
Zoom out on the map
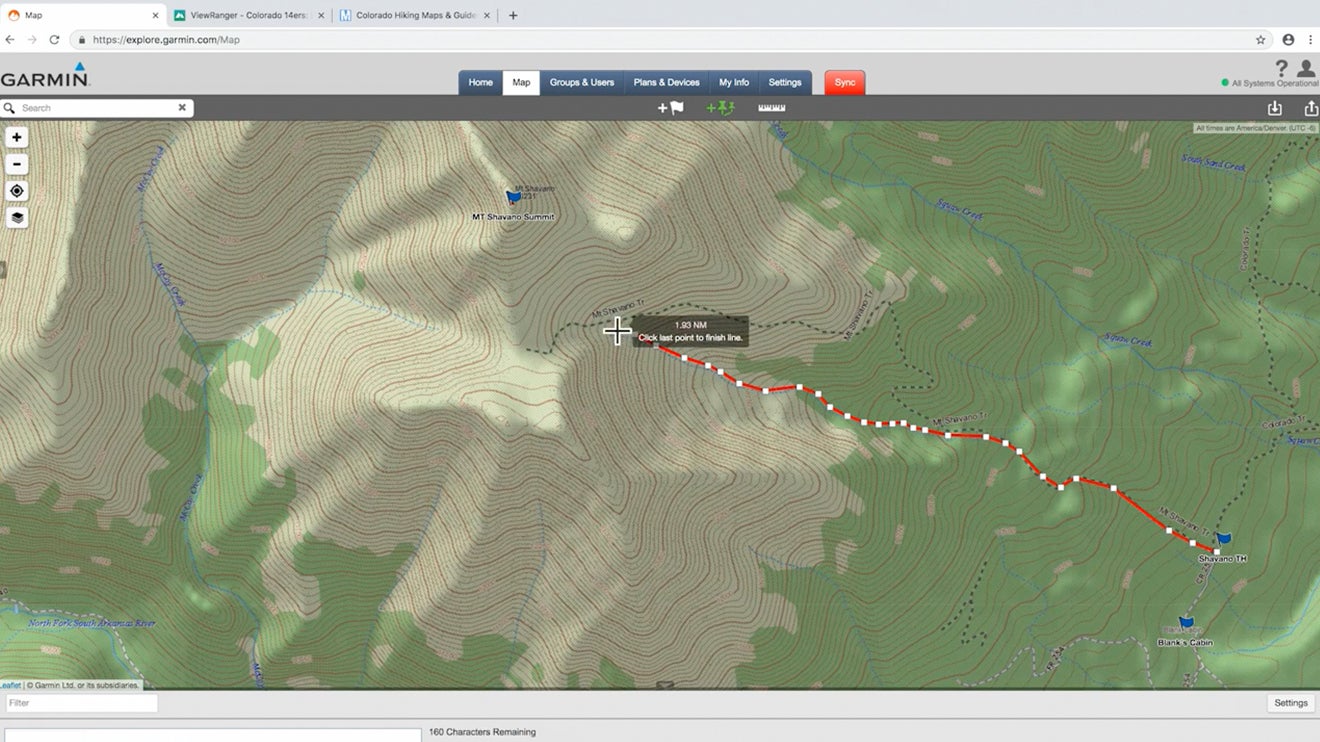tap(17, 165)
